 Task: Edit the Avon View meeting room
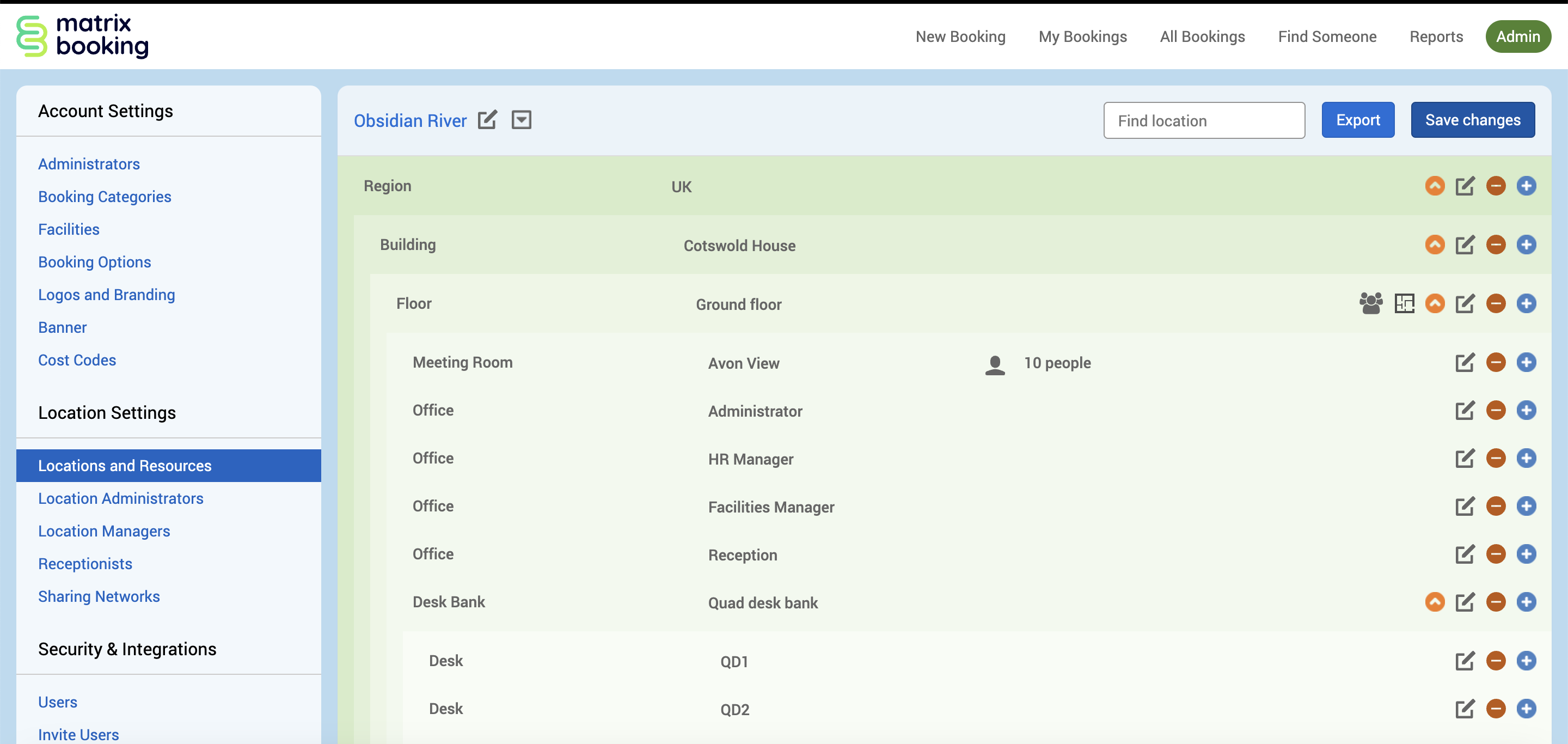pos(1465,363)
